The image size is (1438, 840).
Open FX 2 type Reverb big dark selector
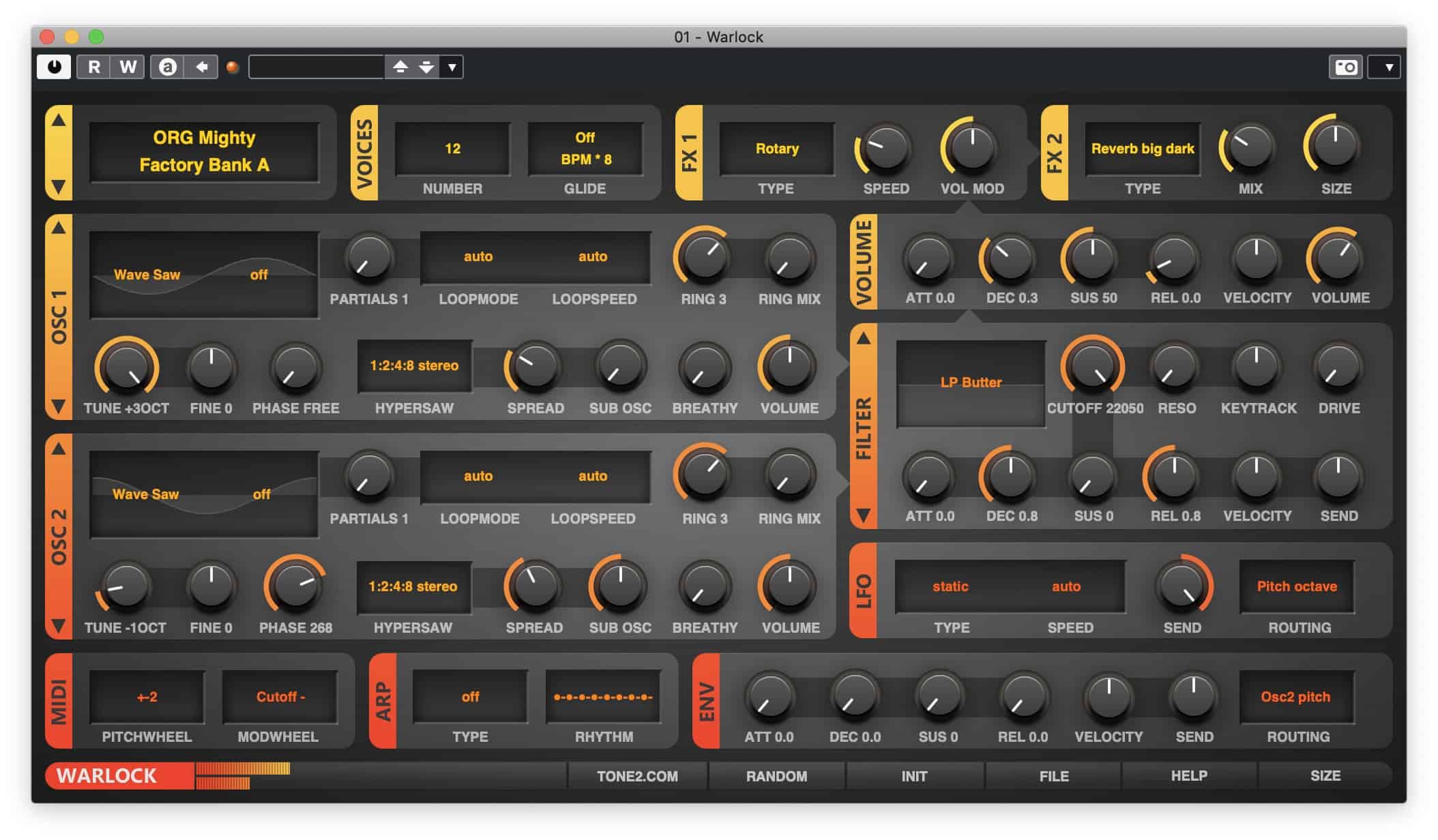pos(1143,149)
